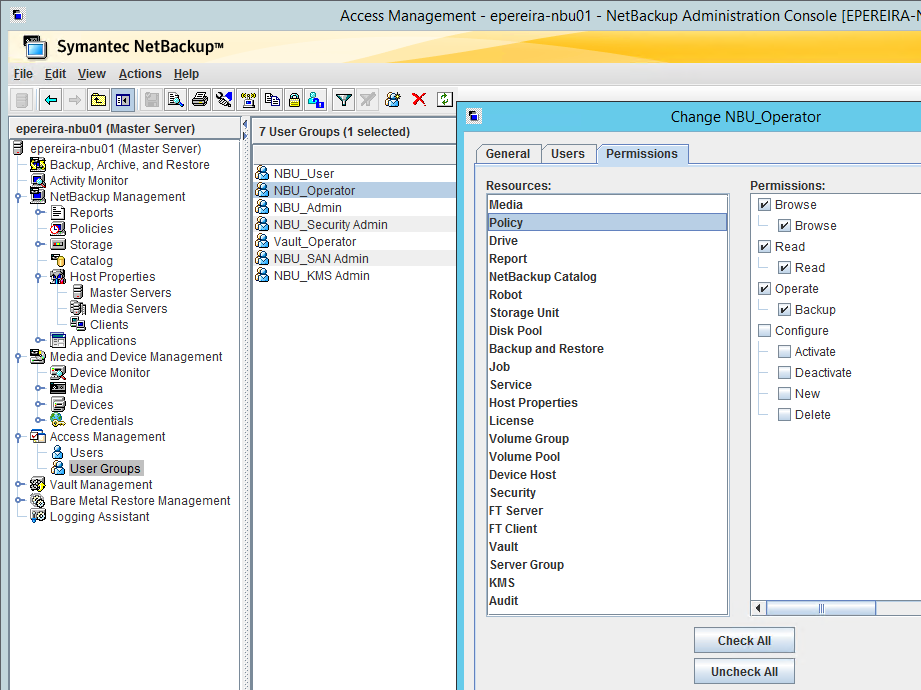Viewport: 921px width, 690px height.
Task: Click the padlock toolbar icon
Action: pos(294,100)
